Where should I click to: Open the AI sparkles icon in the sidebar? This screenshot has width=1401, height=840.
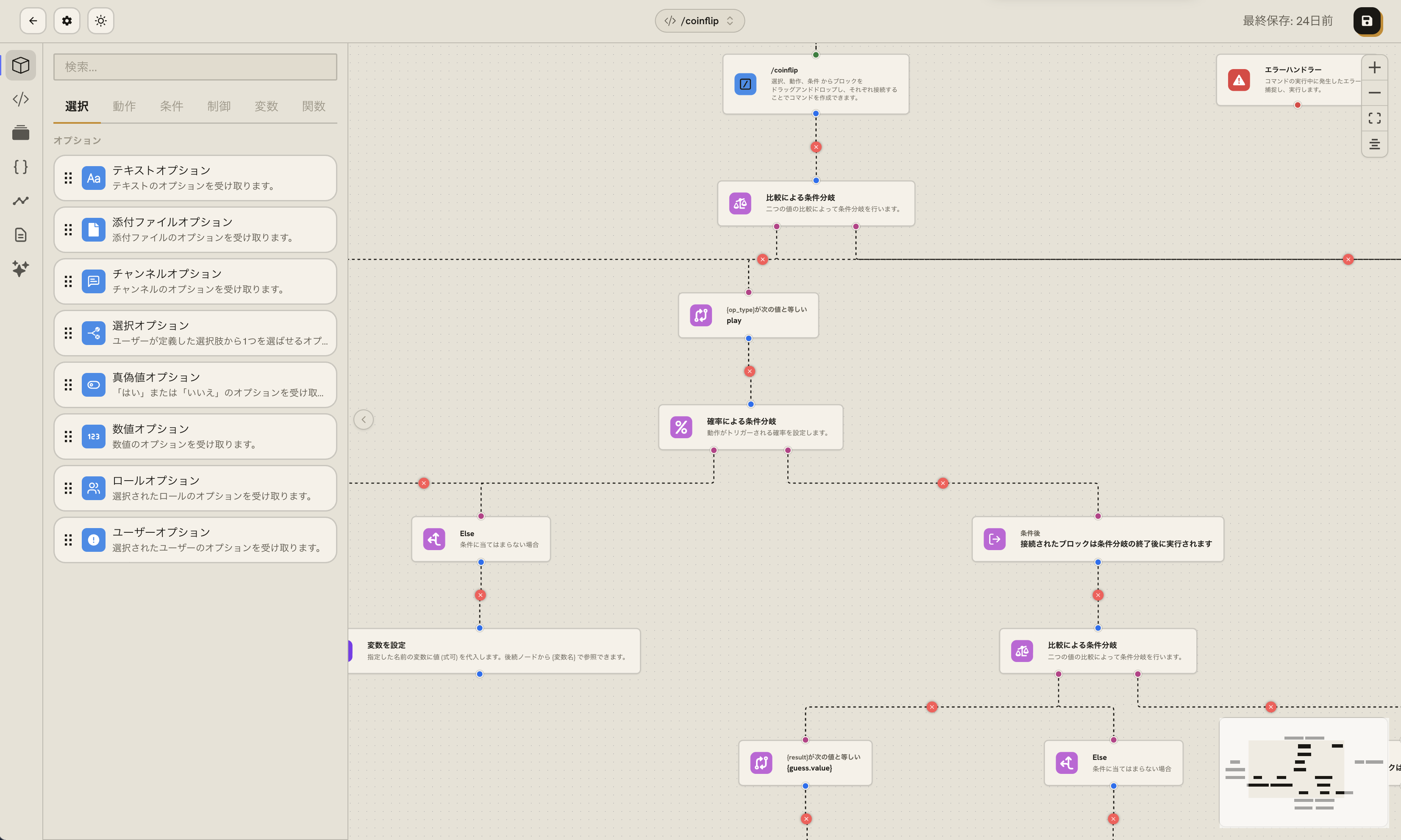(x=21, y=269)
